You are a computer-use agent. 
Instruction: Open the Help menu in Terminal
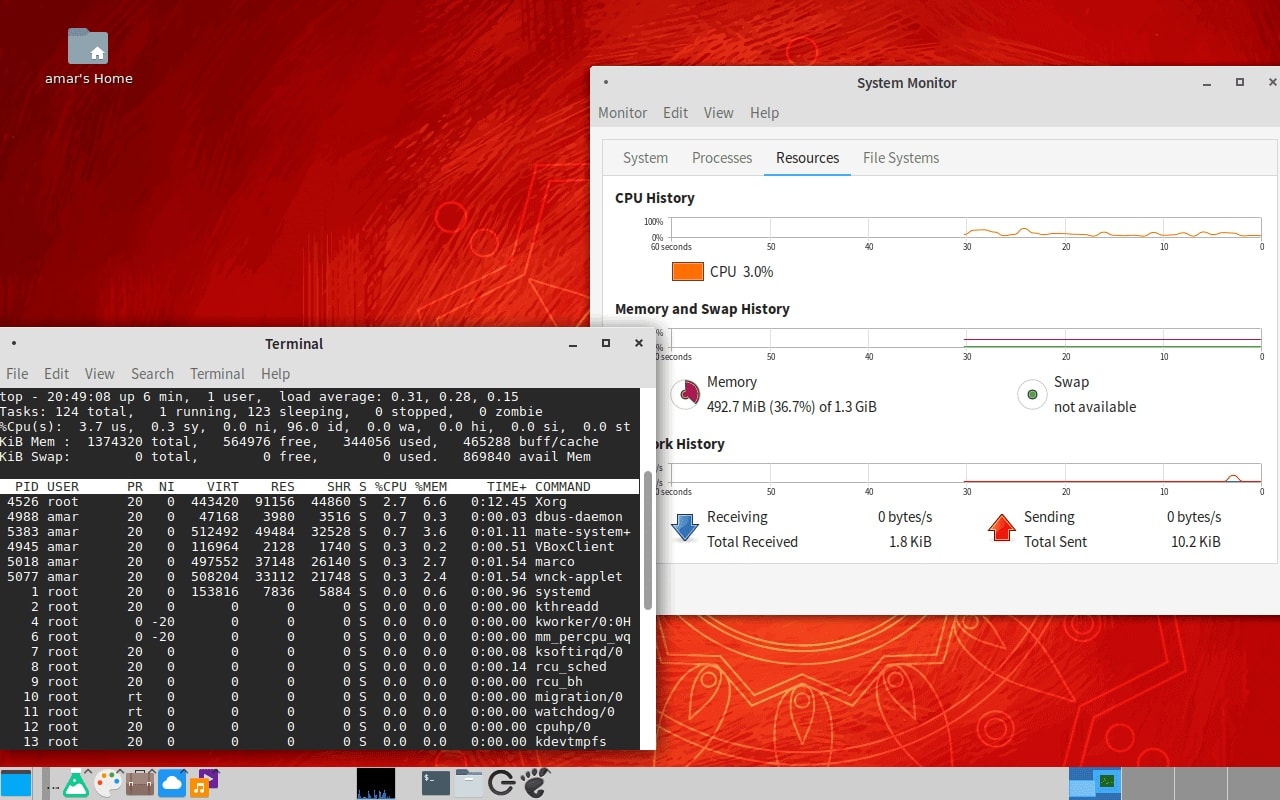click(275, 374)
